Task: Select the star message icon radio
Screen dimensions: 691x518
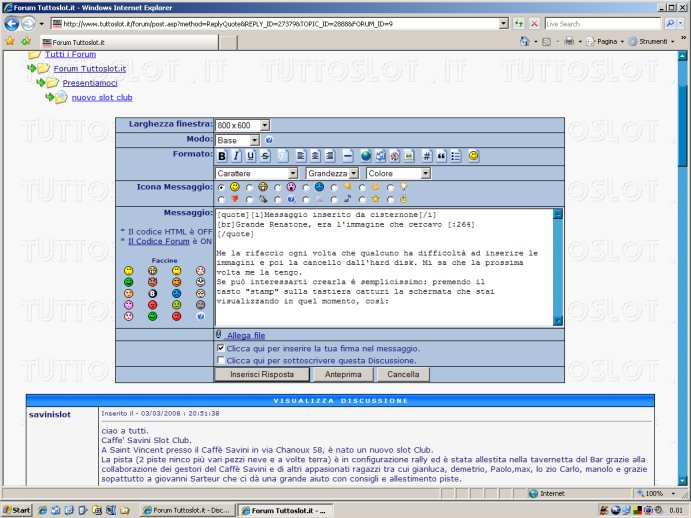Action: click(362, 200)
